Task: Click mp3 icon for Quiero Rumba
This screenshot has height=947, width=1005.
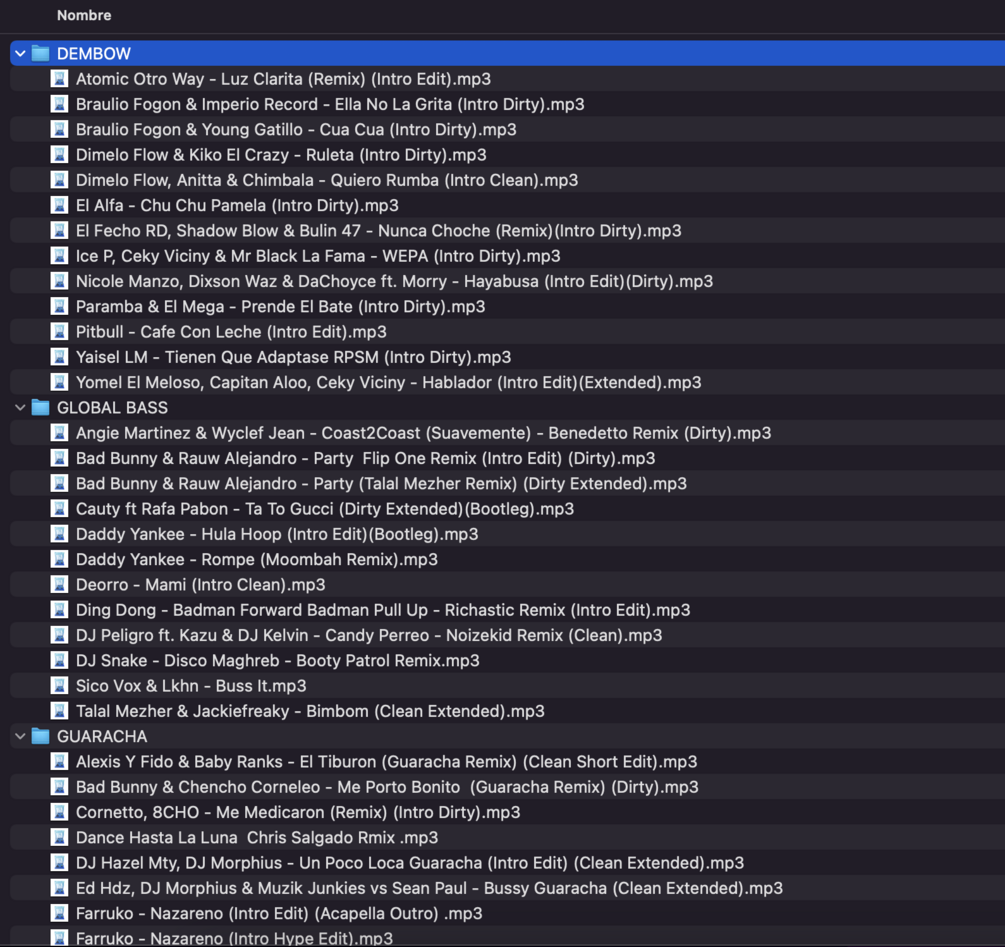Action: click(x=60, y=180)
